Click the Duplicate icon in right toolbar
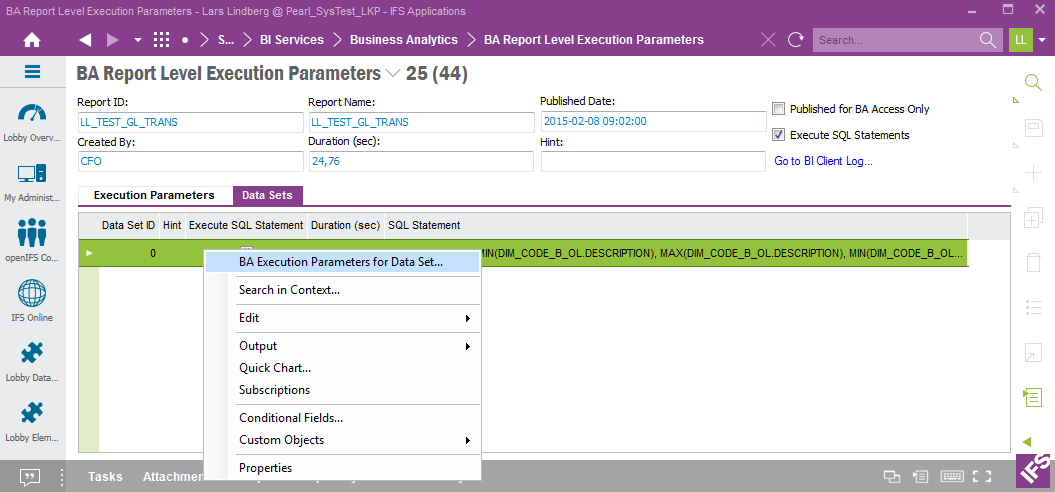 tap(1033, 217)
